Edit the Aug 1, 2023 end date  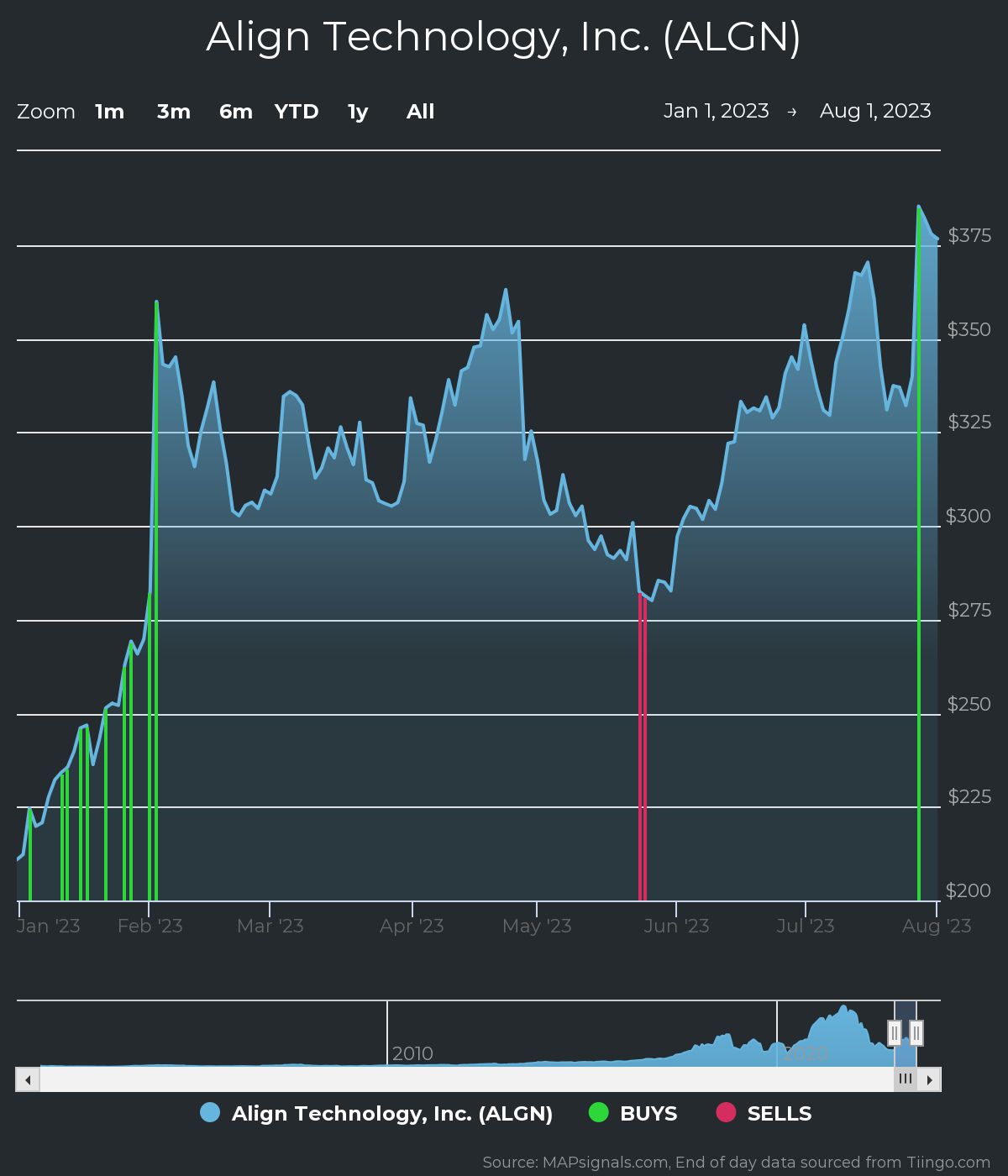875,111
